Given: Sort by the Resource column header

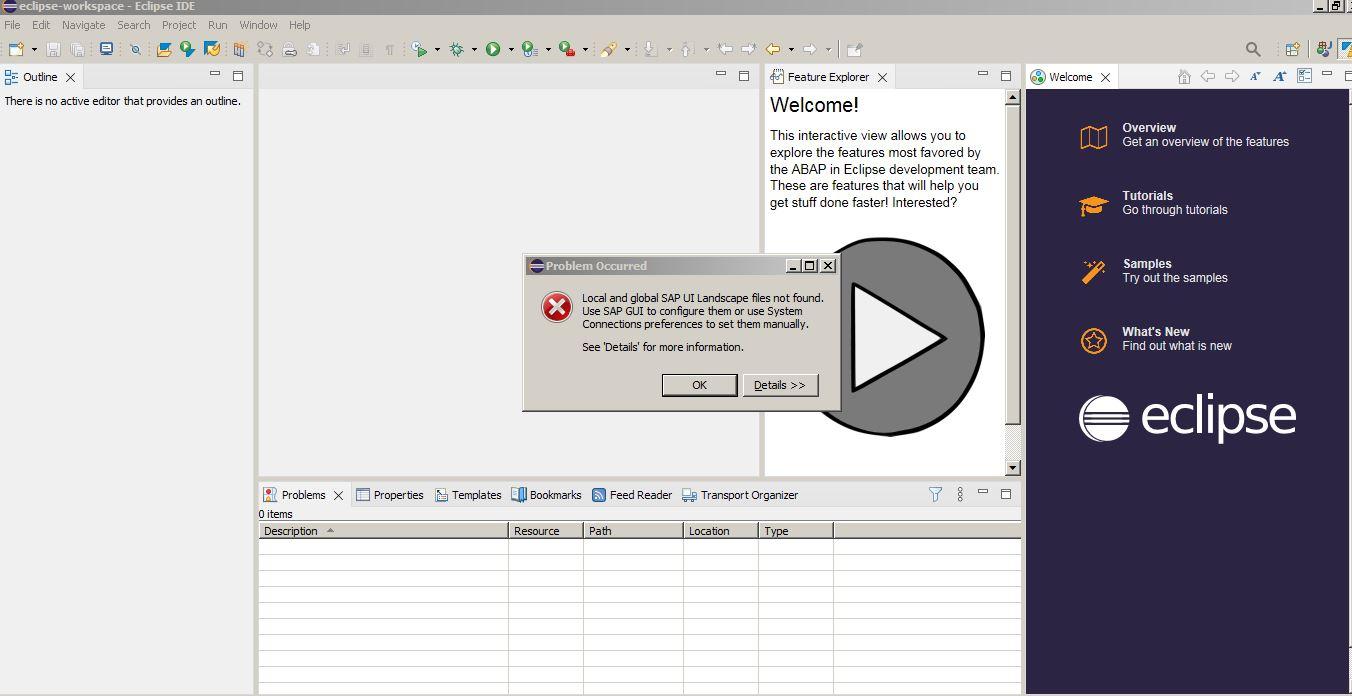Looking at the screenshot, I should point(546,531).
